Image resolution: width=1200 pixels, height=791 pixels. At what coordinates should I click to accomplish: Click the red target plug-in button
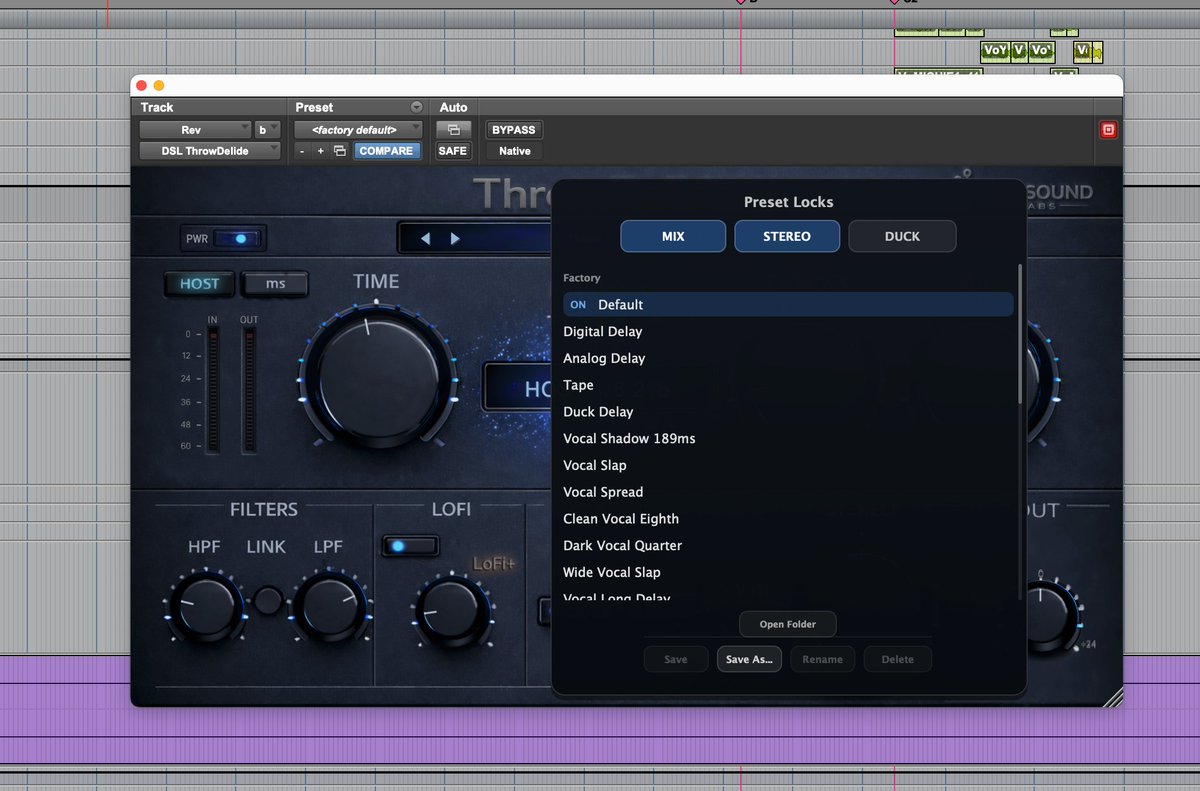[x=1107, y=130]
